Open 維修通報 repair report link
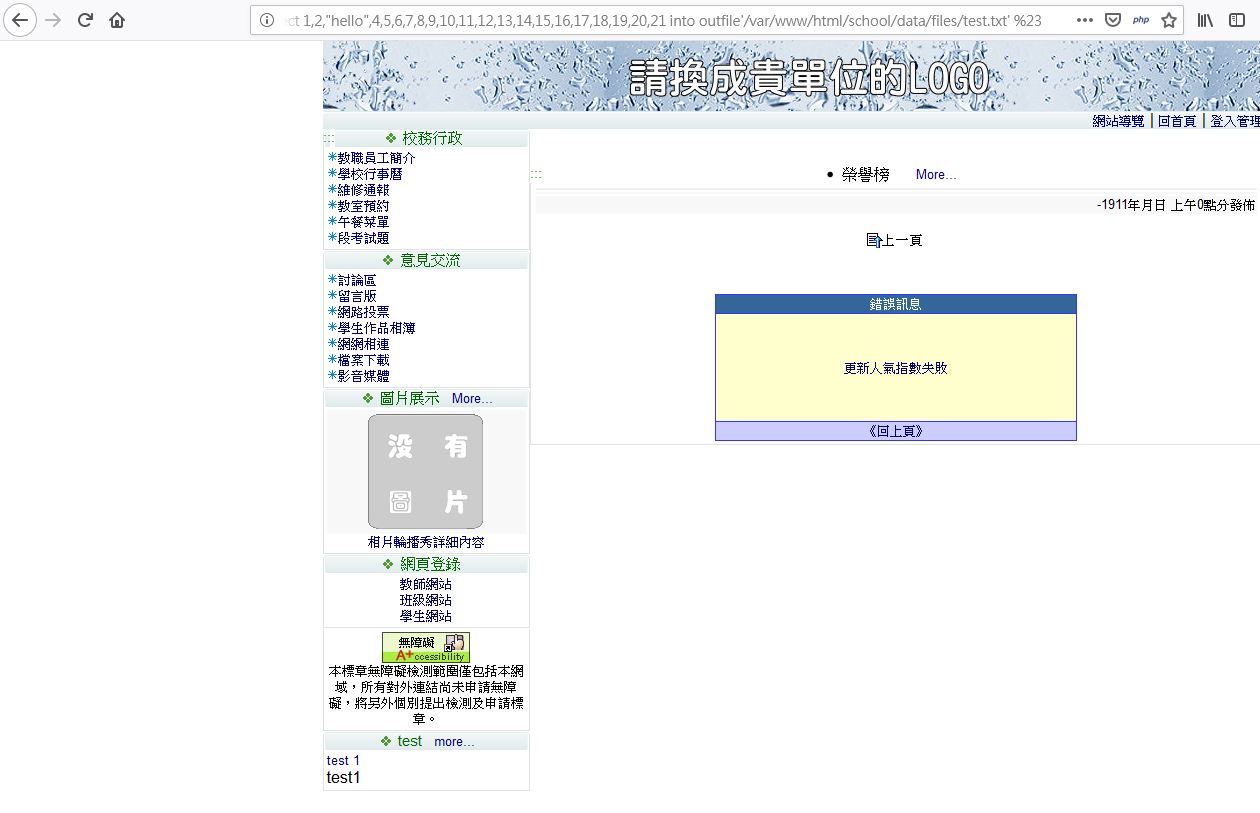The width and height of the screenshot is (1260, 813). [363, 190]
